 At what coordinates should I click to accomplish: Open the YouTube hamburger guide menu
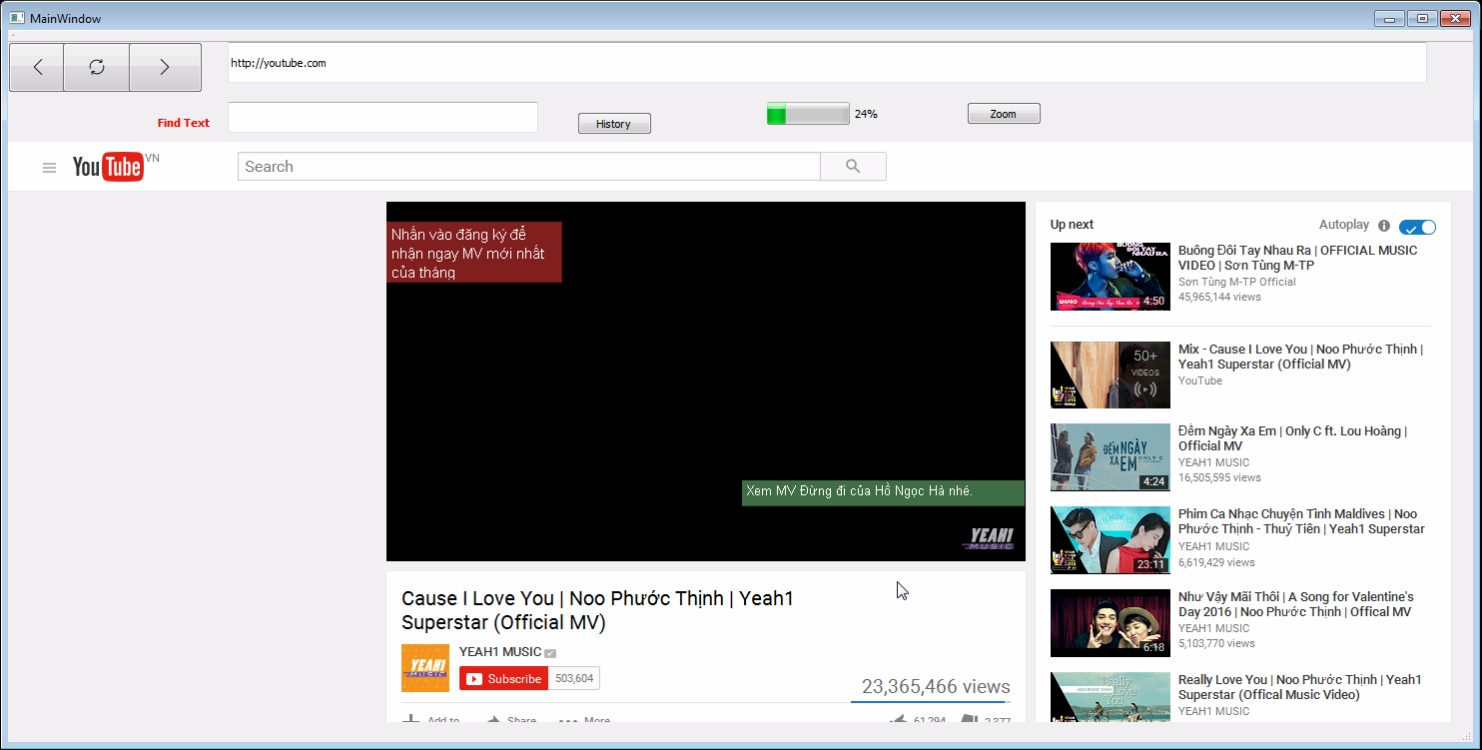click(x=49, y=167)
